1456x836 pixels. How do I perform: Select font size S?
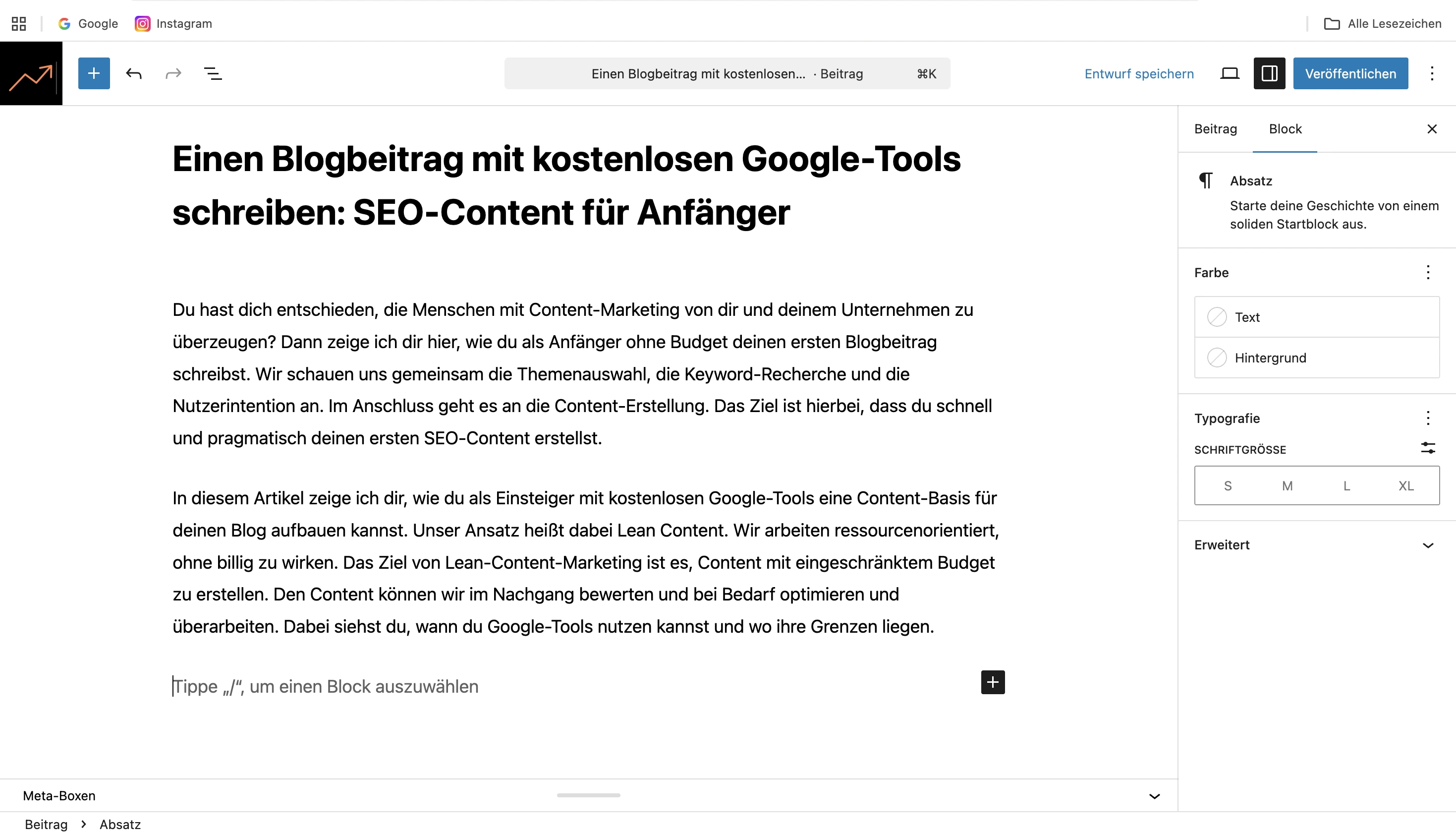[x=1227, y=486]
